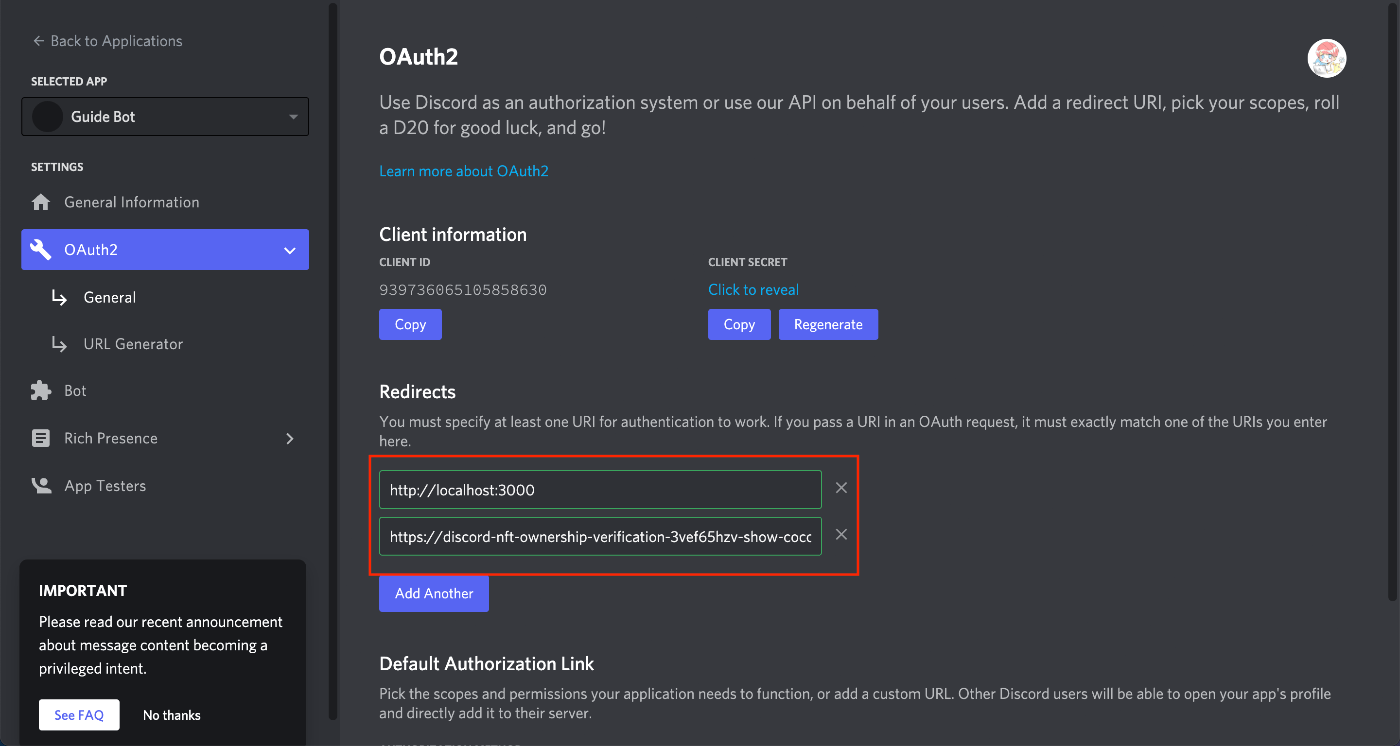Image resolution: width=1400 pixels, height=746 pixels.
Task: Click the Default Authorization Link heading
Action: point(487,664)
